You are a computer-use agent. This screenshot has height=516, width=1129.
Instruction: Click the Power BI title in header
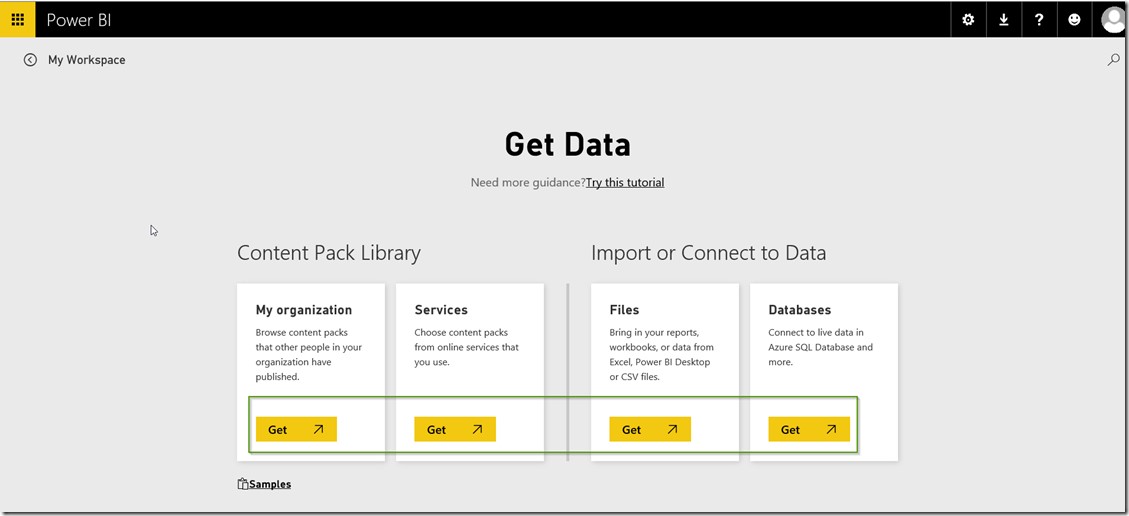(79, 19)
